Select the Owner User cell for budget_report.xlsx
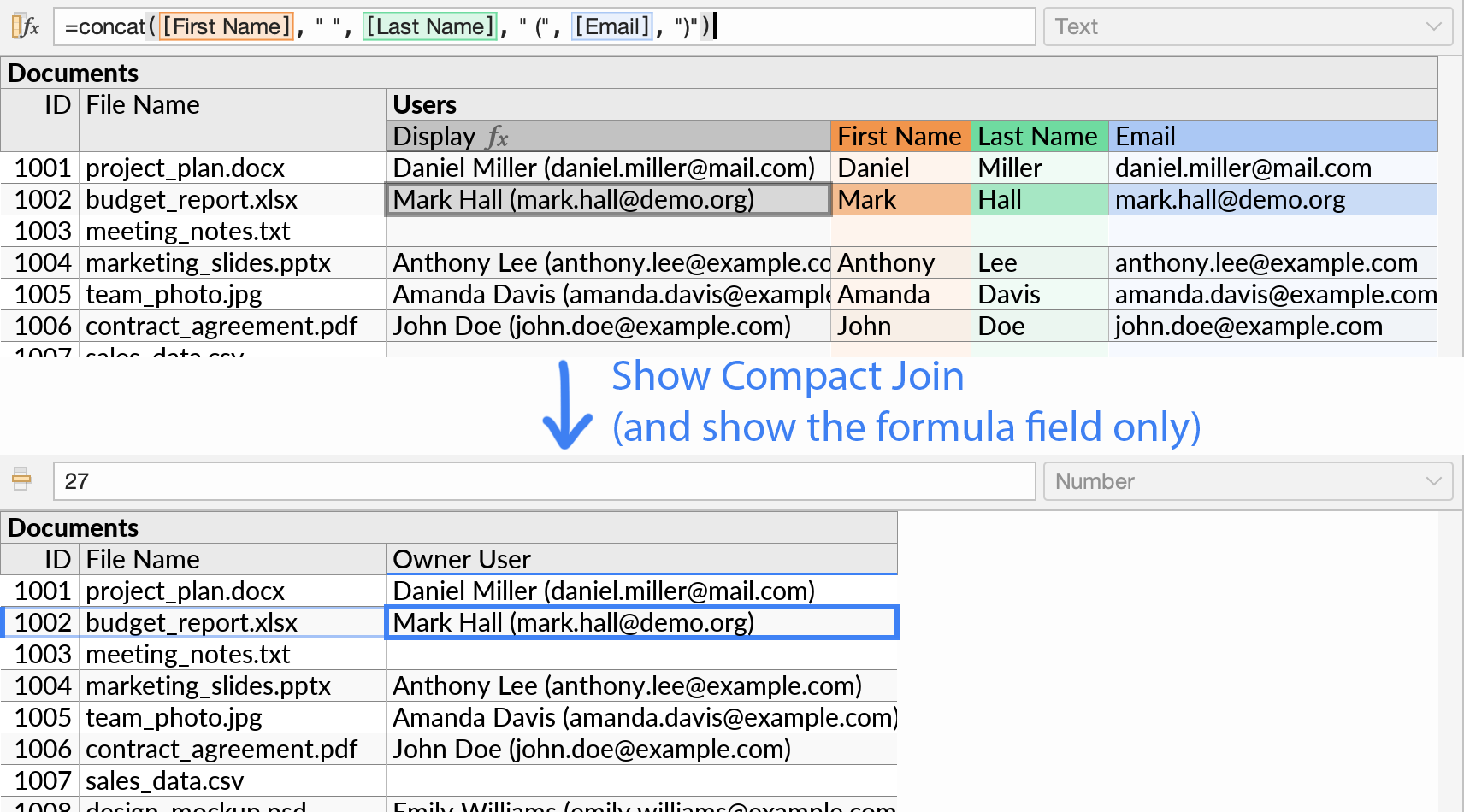1464x812 pixels. tap(641, 622)
